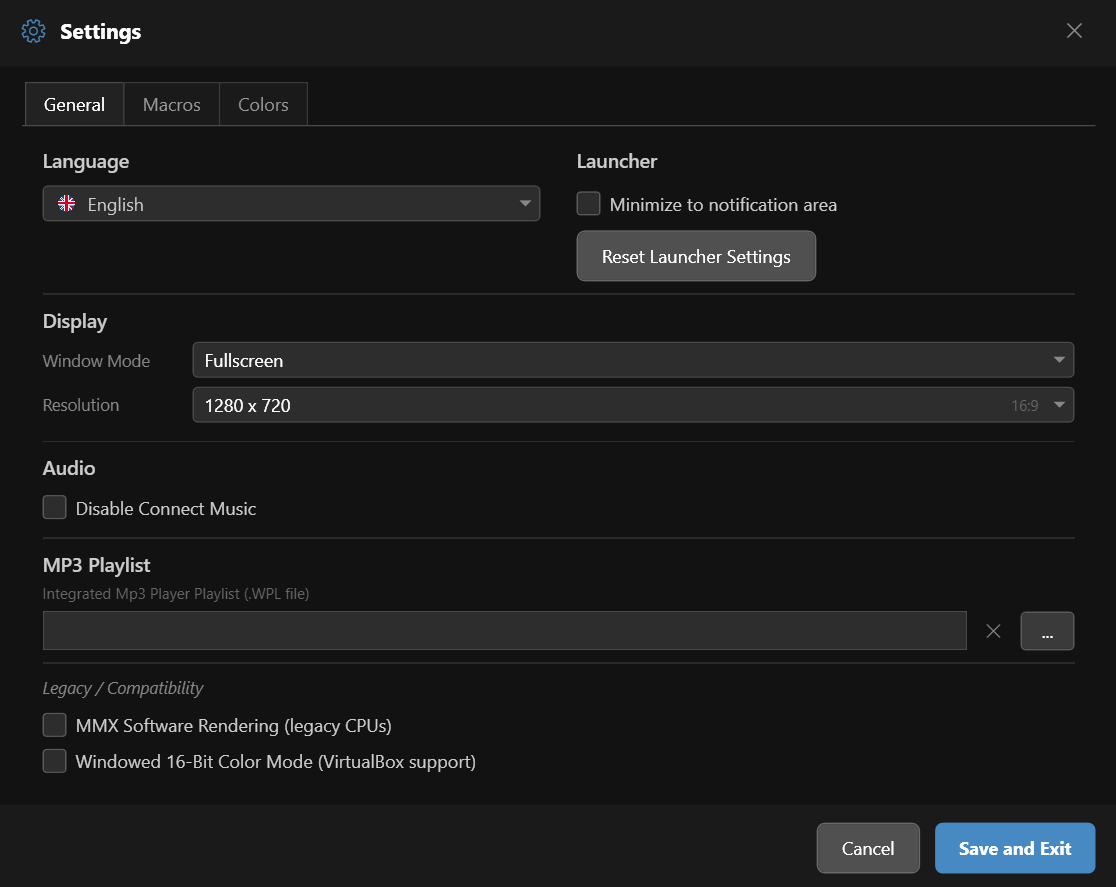Switch to the Colors tab
The width and height of the screenshot is (1116, 887).
(263, 105)
